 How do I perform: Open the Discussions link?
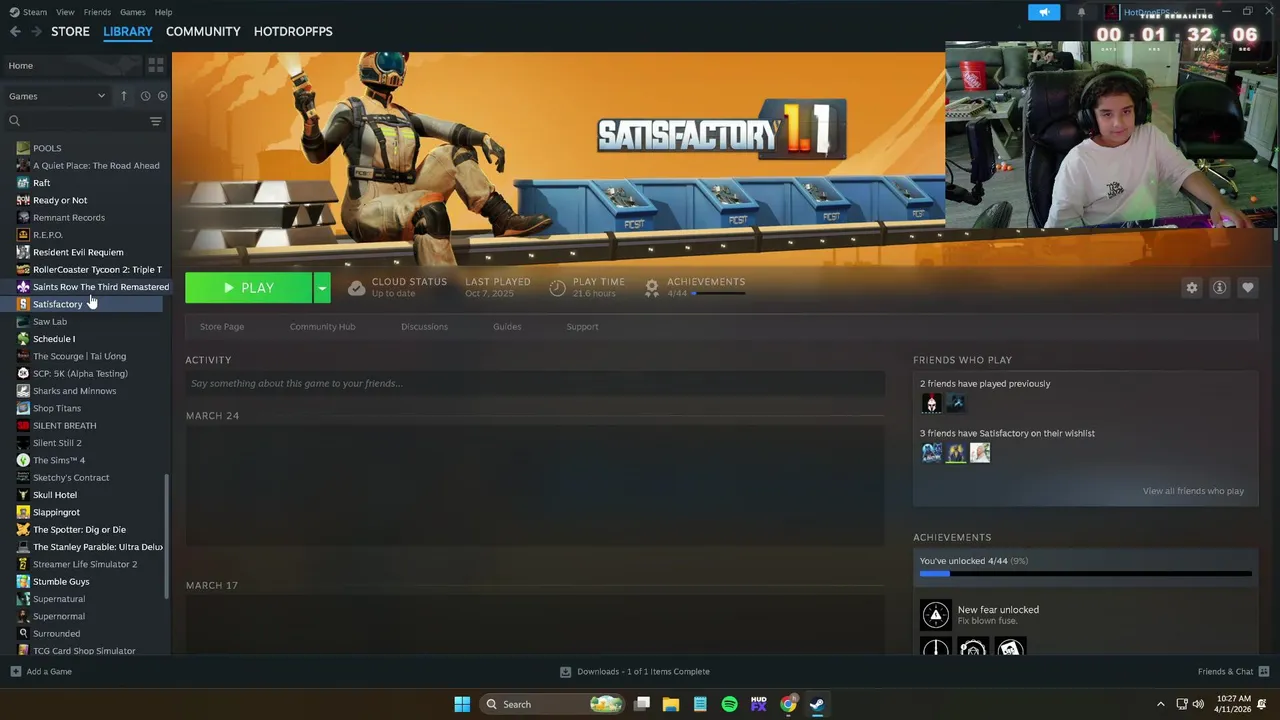point(424,327)
